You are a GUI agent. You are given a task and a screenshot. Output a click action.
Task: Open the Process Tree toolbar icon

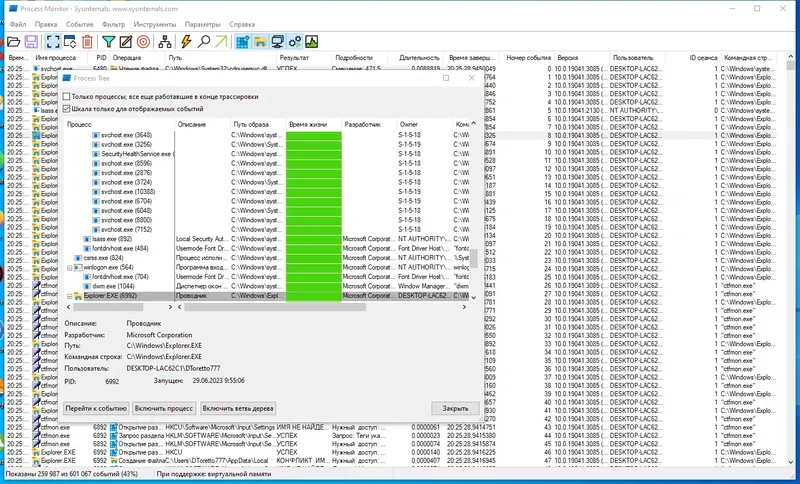point(164,42)
